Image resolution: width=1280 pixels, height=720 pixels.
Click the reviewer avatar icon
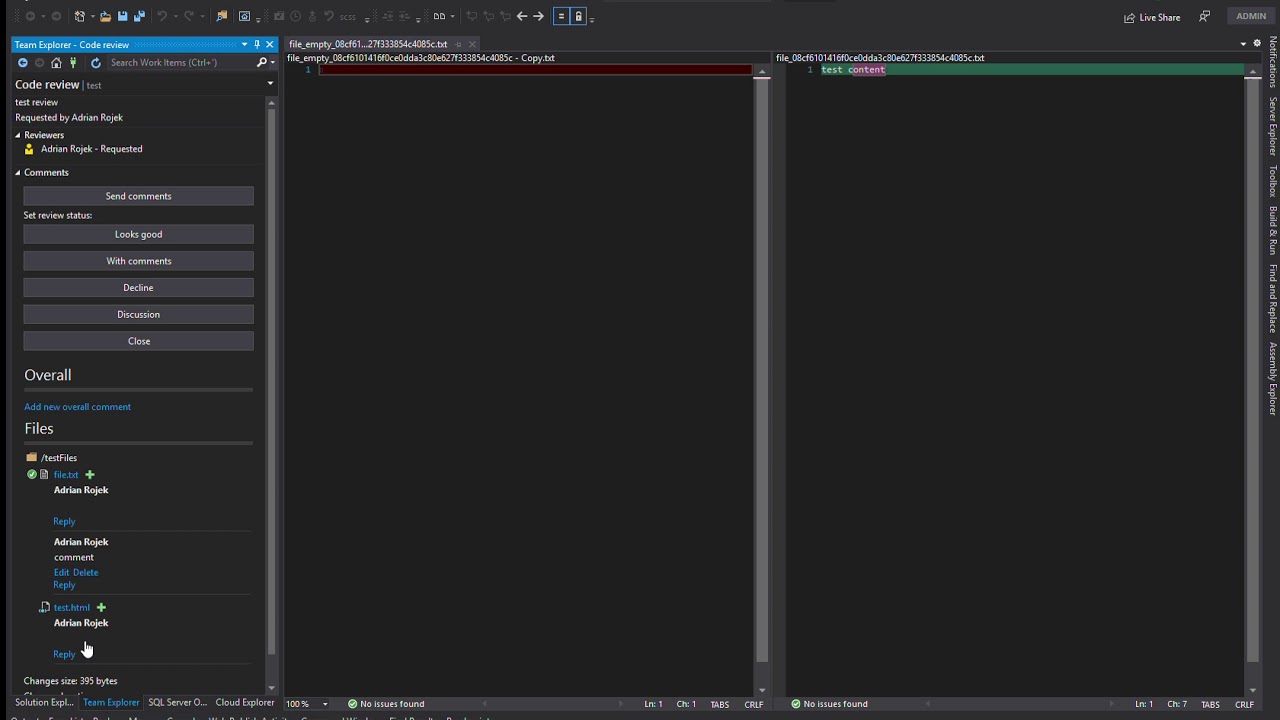[29, 149]
